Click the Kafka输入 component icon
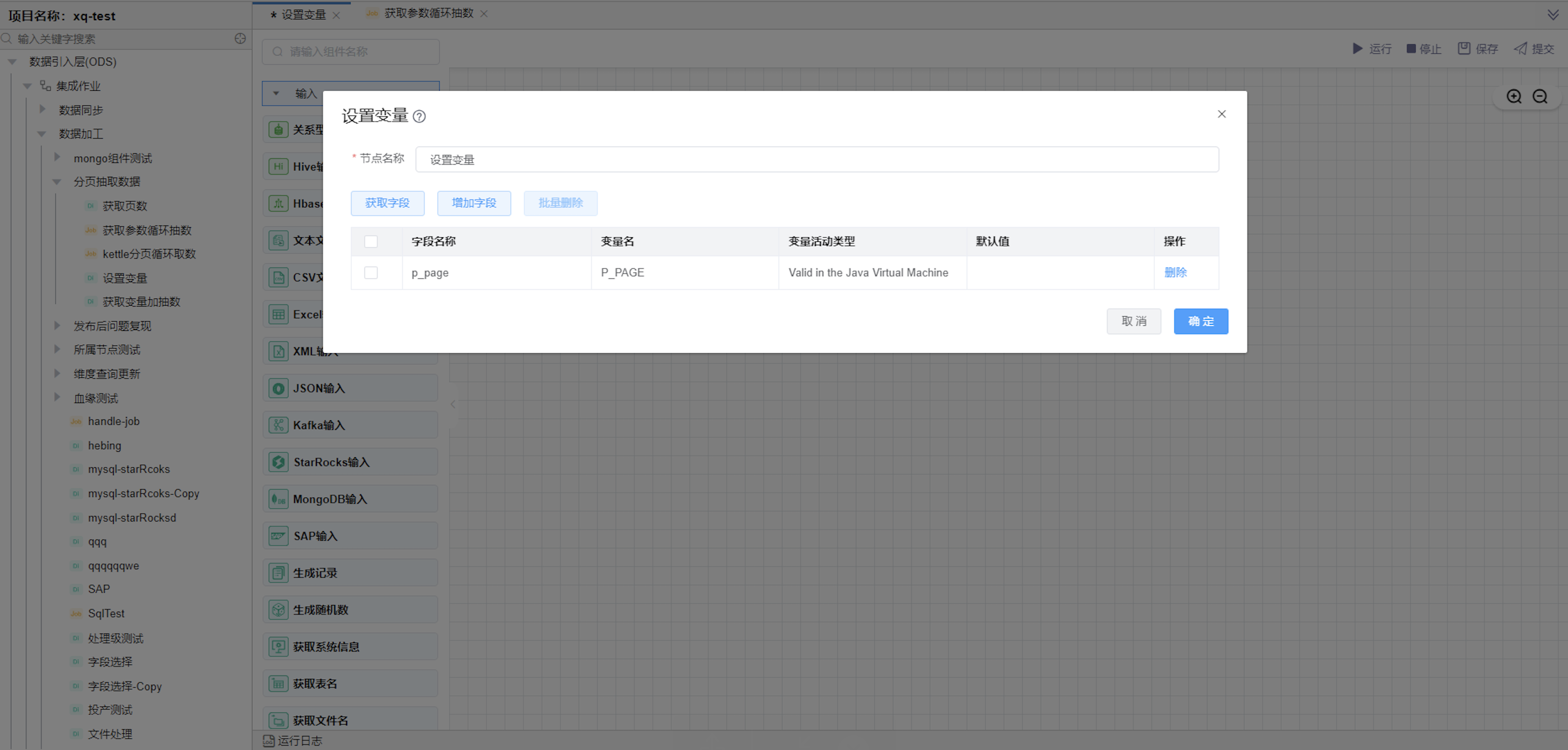Screen dimensions: 1568x750 pos(278,425)
